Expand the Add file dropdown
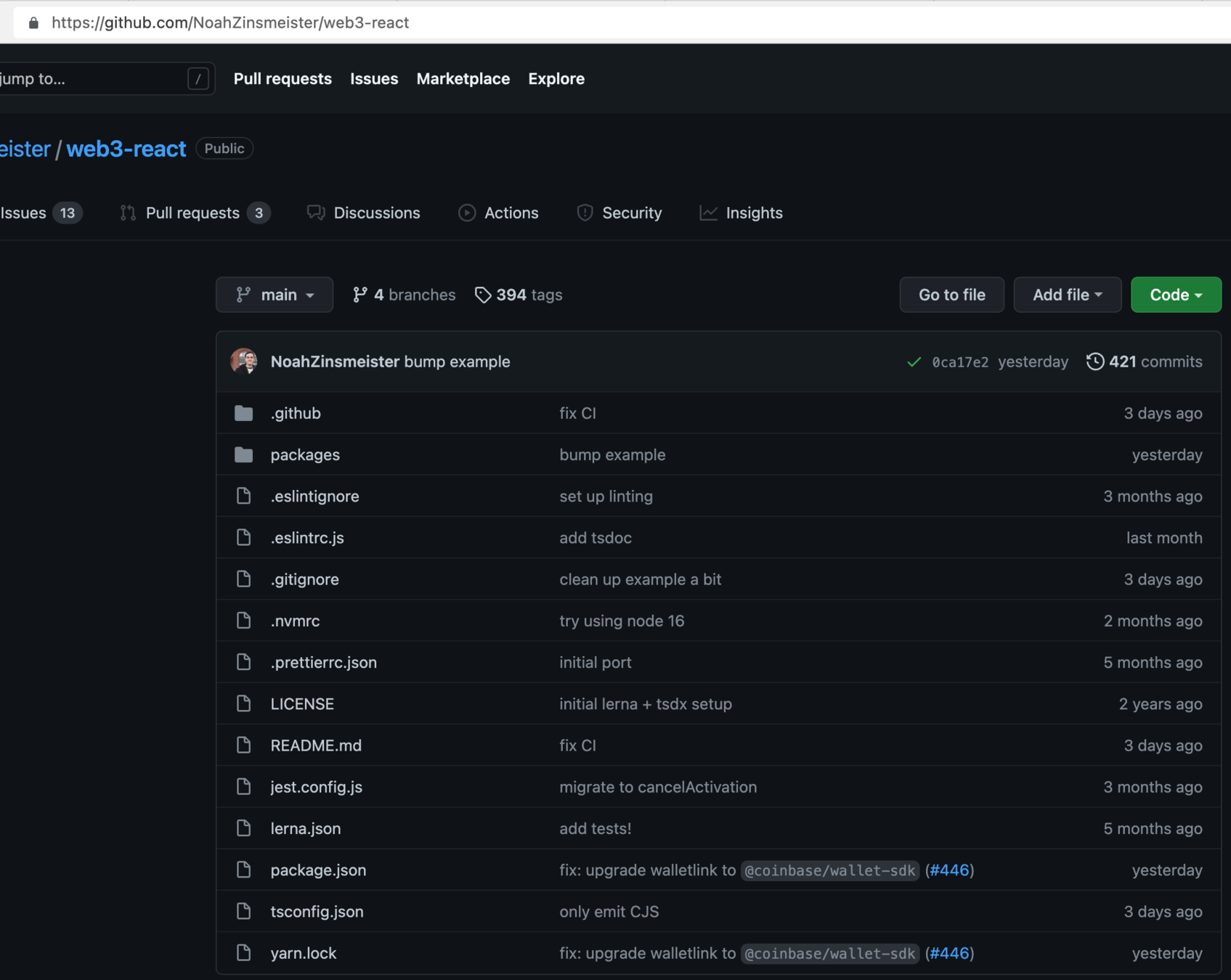 (x=1068, y=295)
